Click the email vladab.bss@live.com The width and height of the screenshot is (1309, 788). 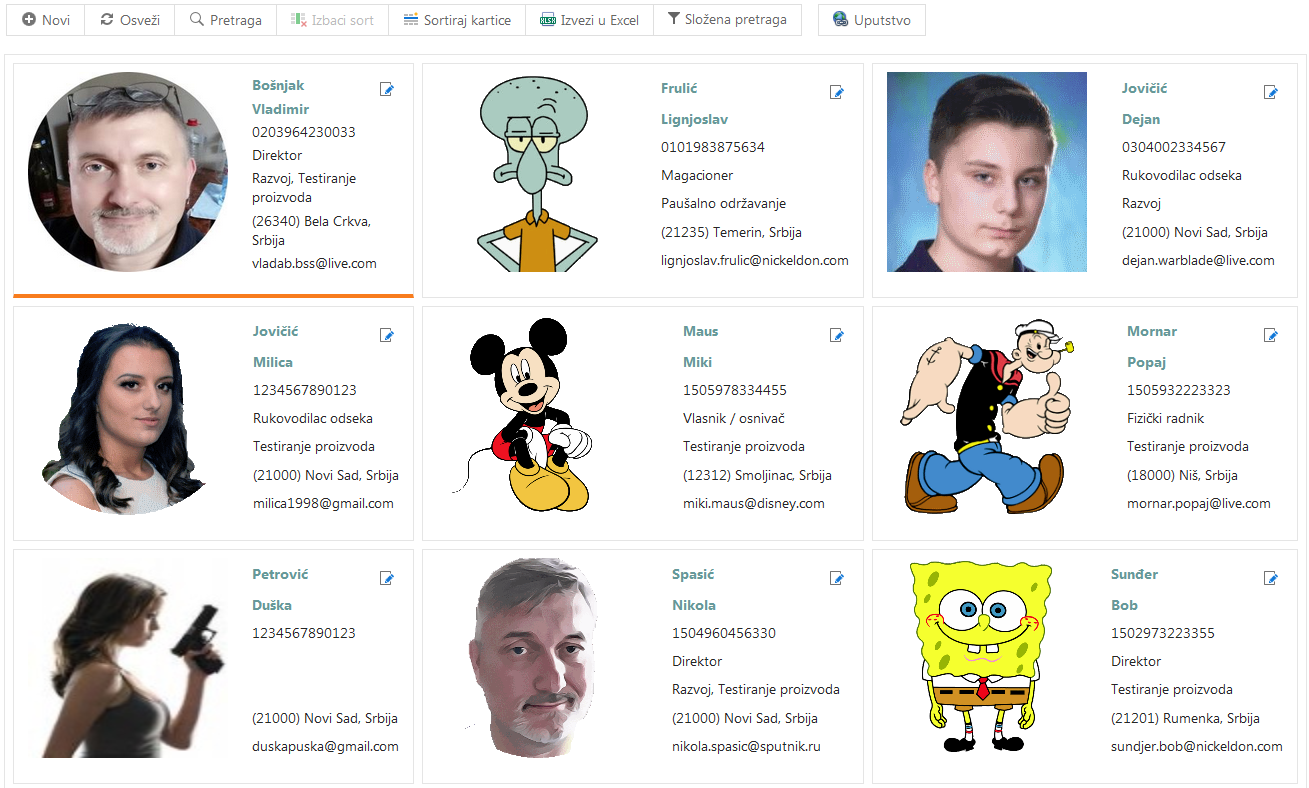click(314, 264)
